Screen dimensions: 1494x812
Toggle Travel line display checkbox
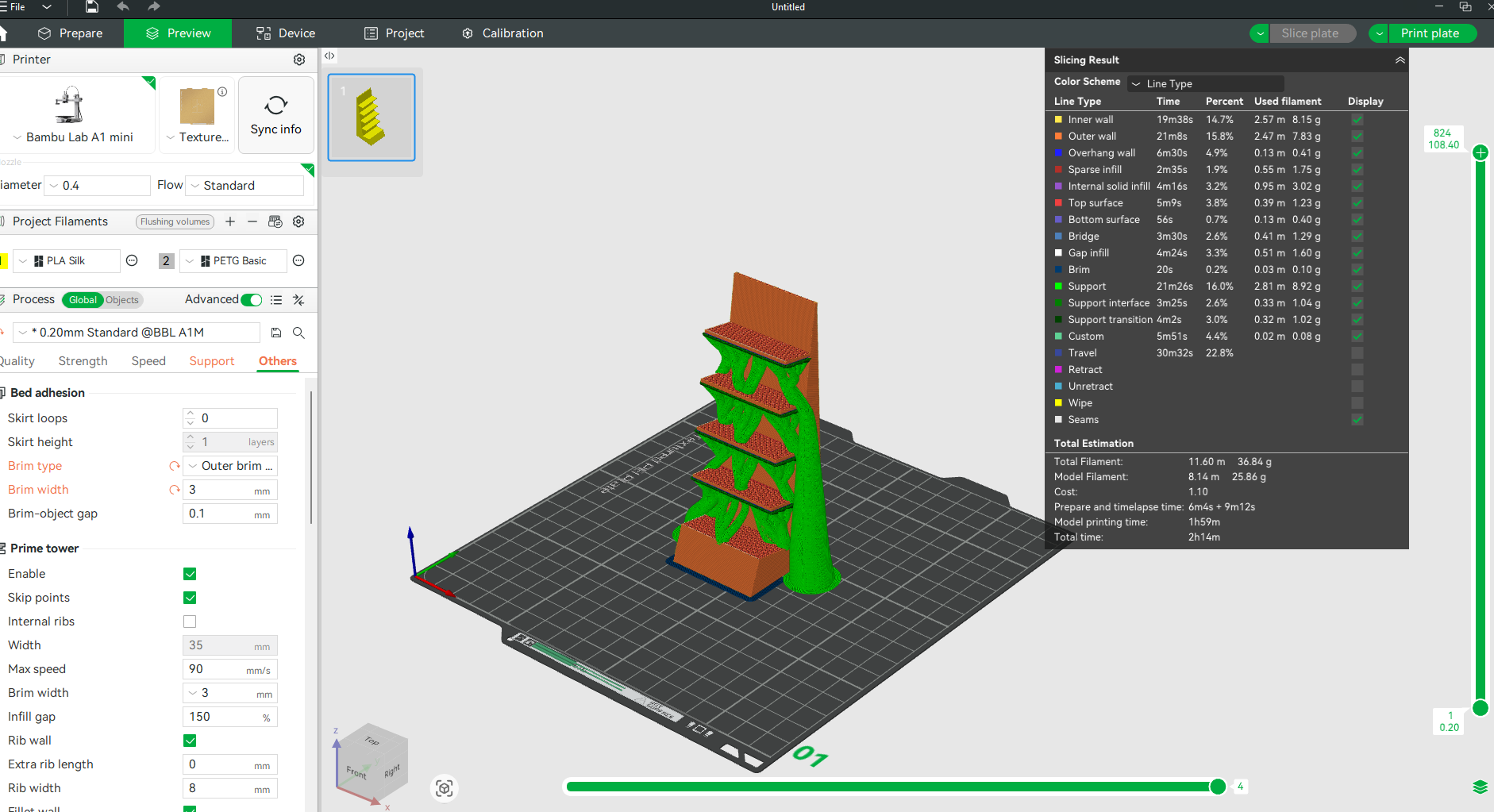click(x=1357, y=353)
